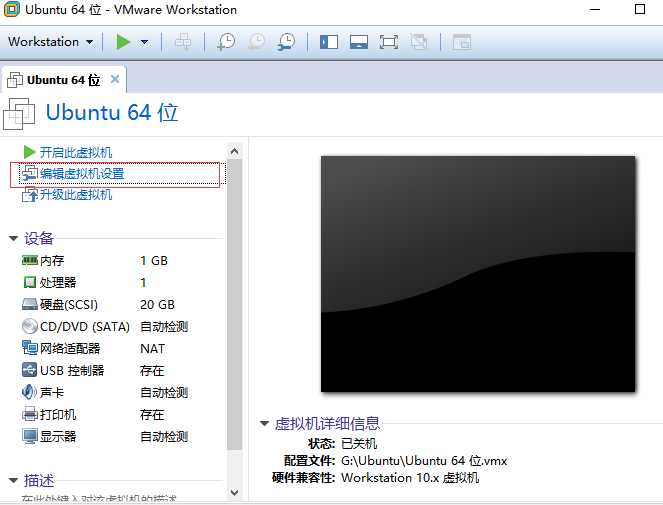Viewport: 663px width, 505px height.
Task: Click the revert to snapshot toolbar icon
Action: (256, 42)
